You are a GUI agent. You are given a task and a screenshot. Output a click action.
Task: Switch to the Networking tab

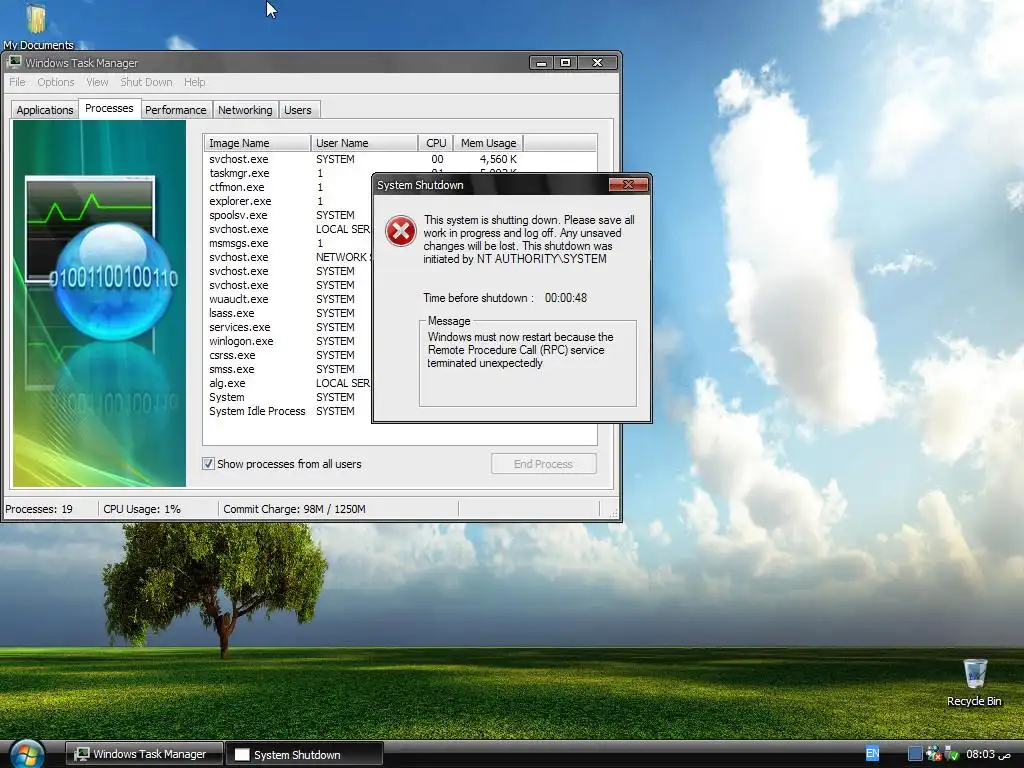pos(245,110)
